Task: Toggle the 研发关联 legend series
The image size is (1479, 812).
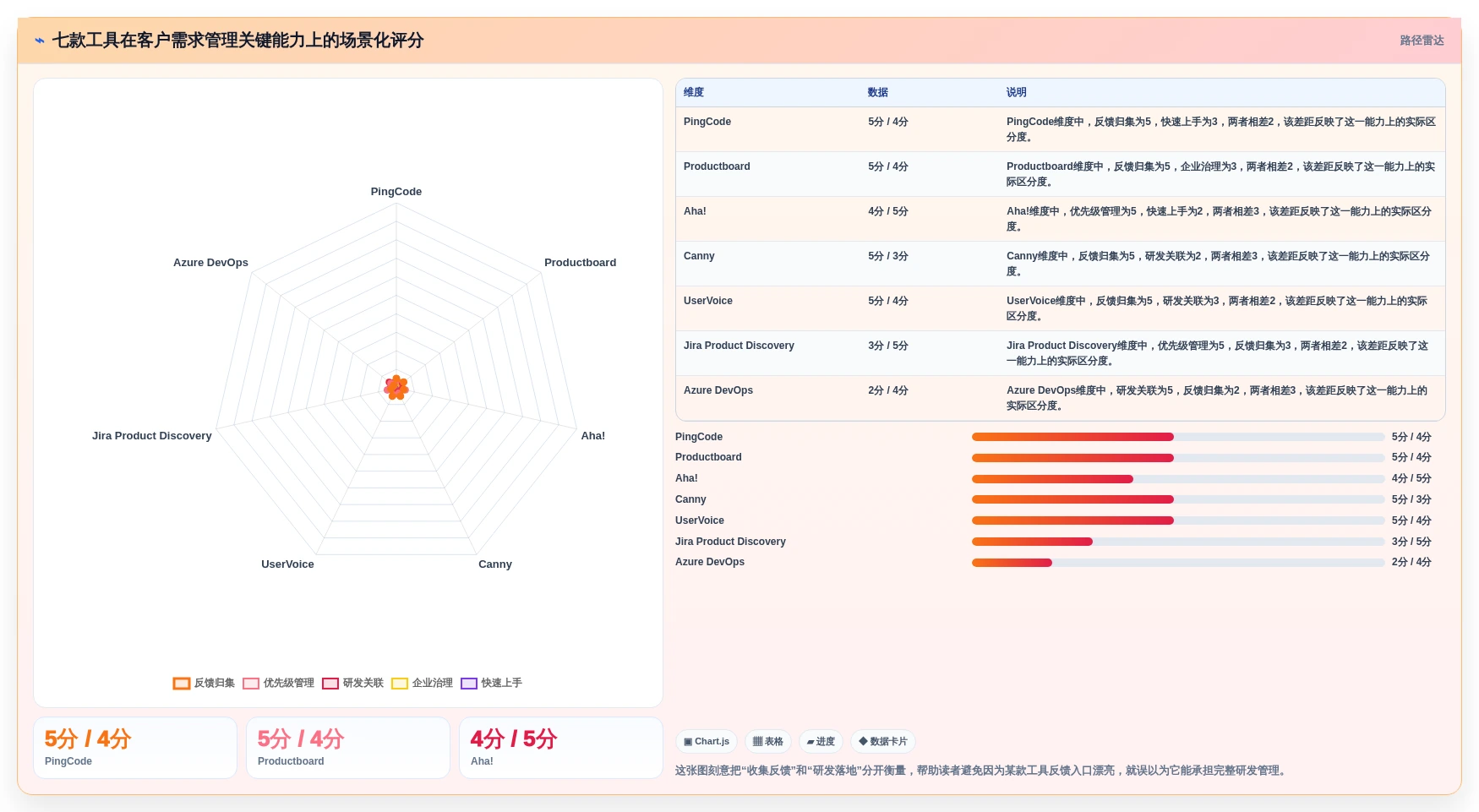Action: [352, 683]
